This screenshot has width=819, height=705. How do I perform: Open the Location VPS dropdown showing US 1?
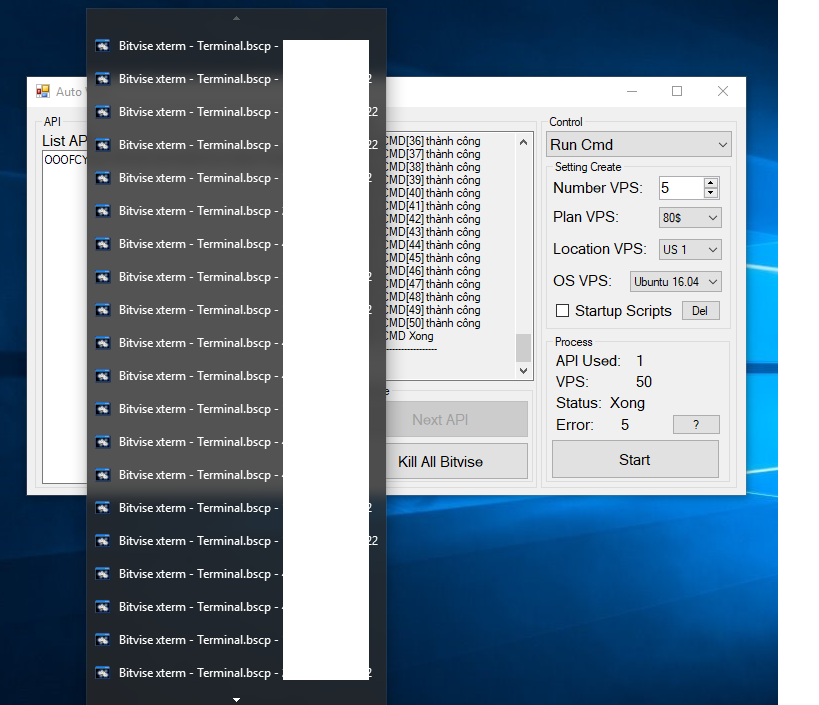[690, 250]
